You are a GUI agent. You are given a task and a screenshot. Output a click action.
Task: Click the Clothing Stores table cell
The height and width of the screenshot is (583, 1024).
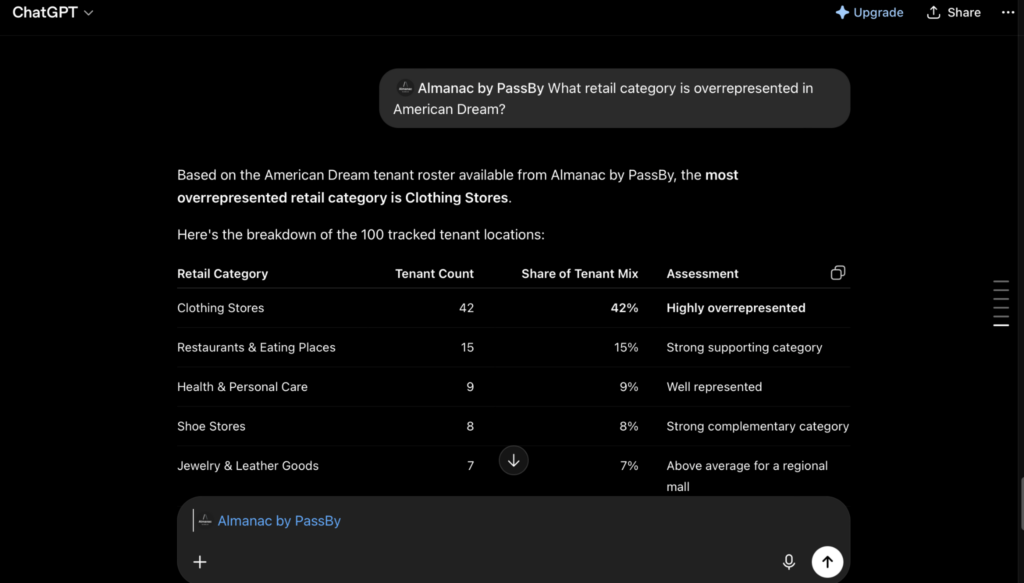tap(221, 307)
